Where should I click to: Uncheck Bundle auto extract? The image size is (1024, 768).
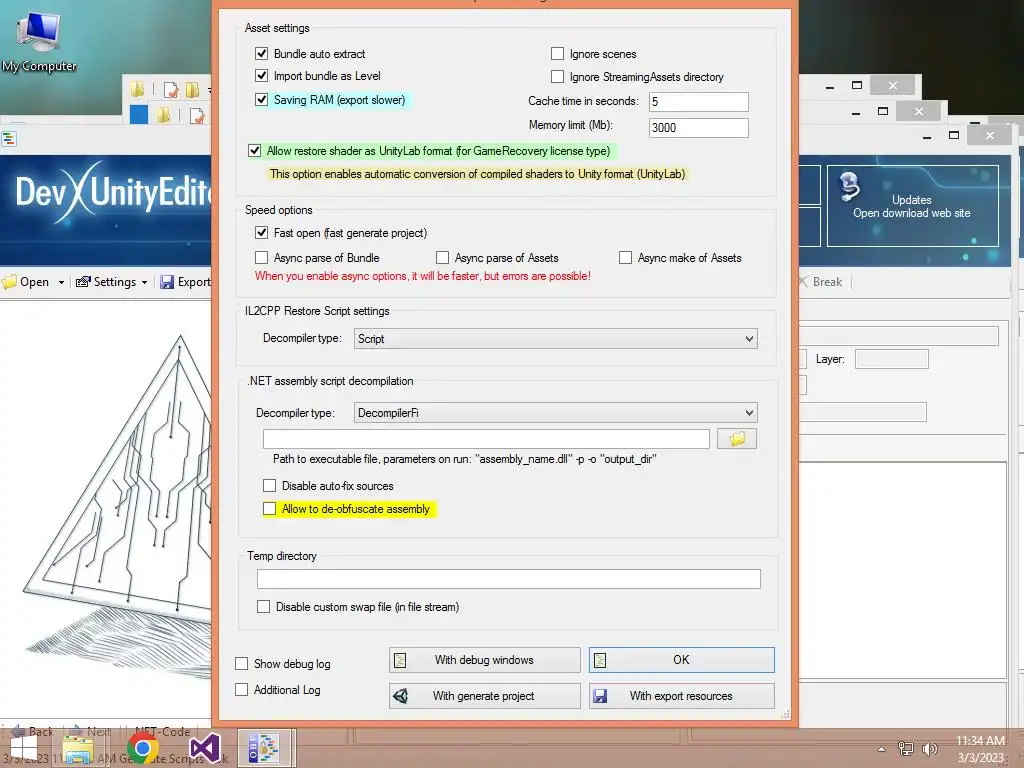click(262, 54)
